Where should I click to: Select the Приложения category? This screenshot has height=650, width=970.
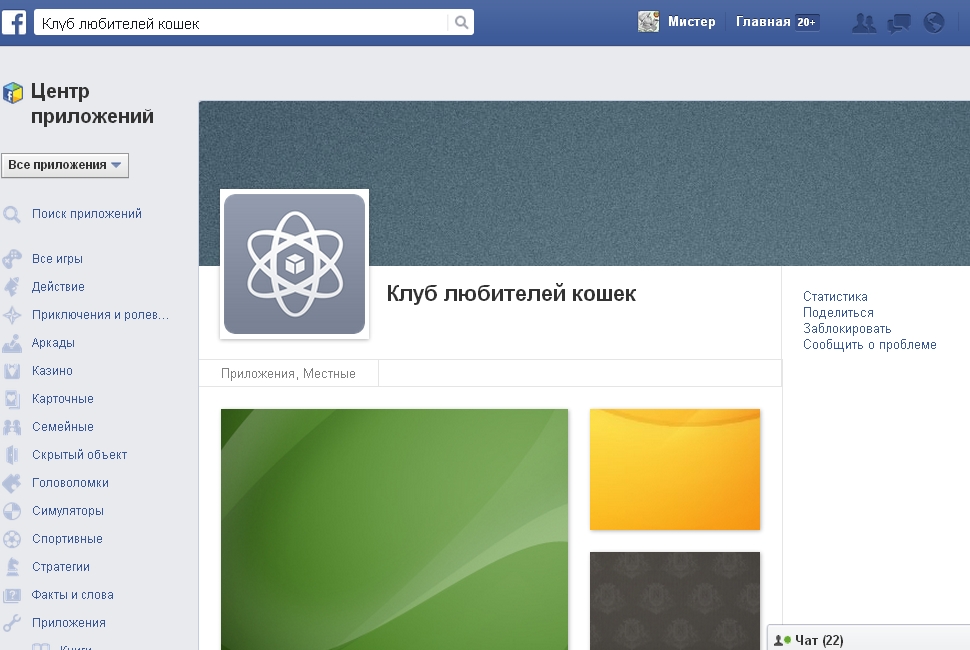tap(69, 623)
